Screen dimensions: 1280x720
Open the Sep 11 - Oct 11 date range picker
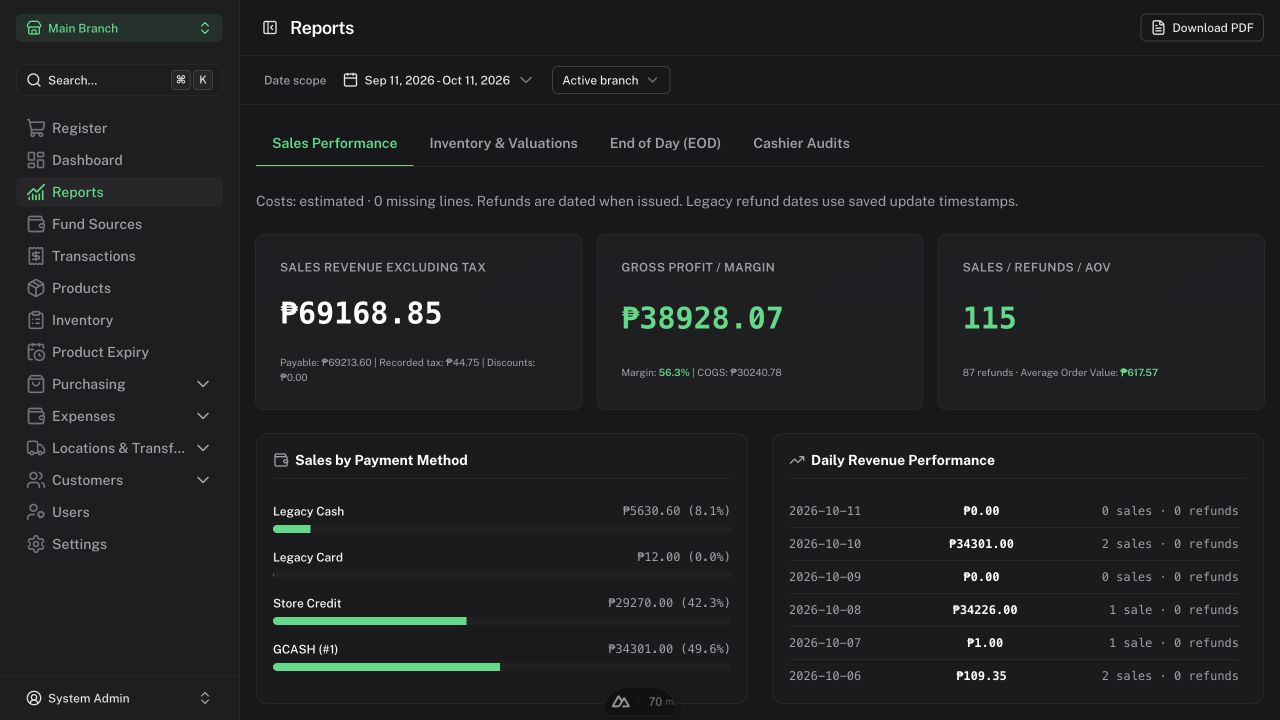pos(438,80)
